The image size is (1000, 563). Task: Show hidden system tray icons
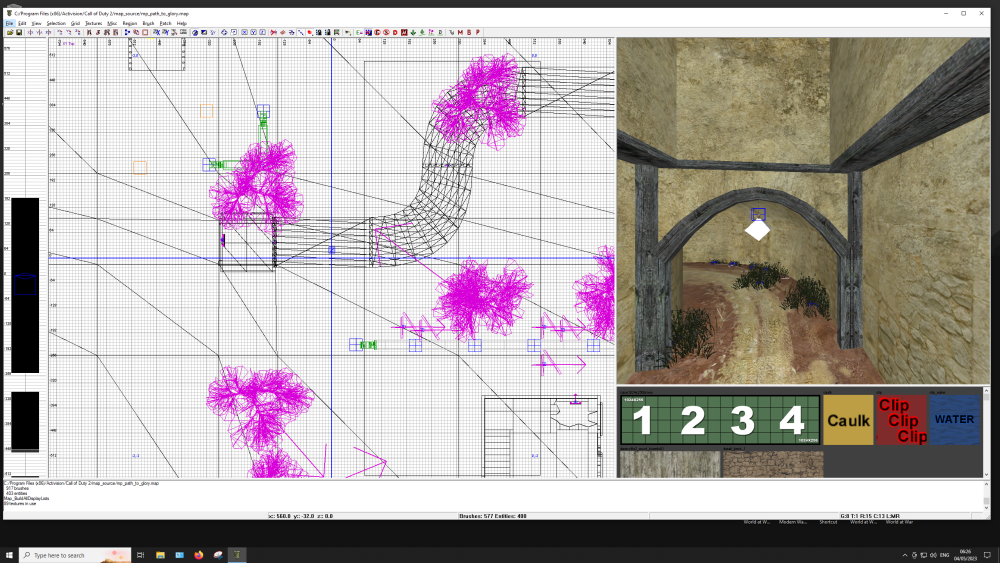click(904, 555)
